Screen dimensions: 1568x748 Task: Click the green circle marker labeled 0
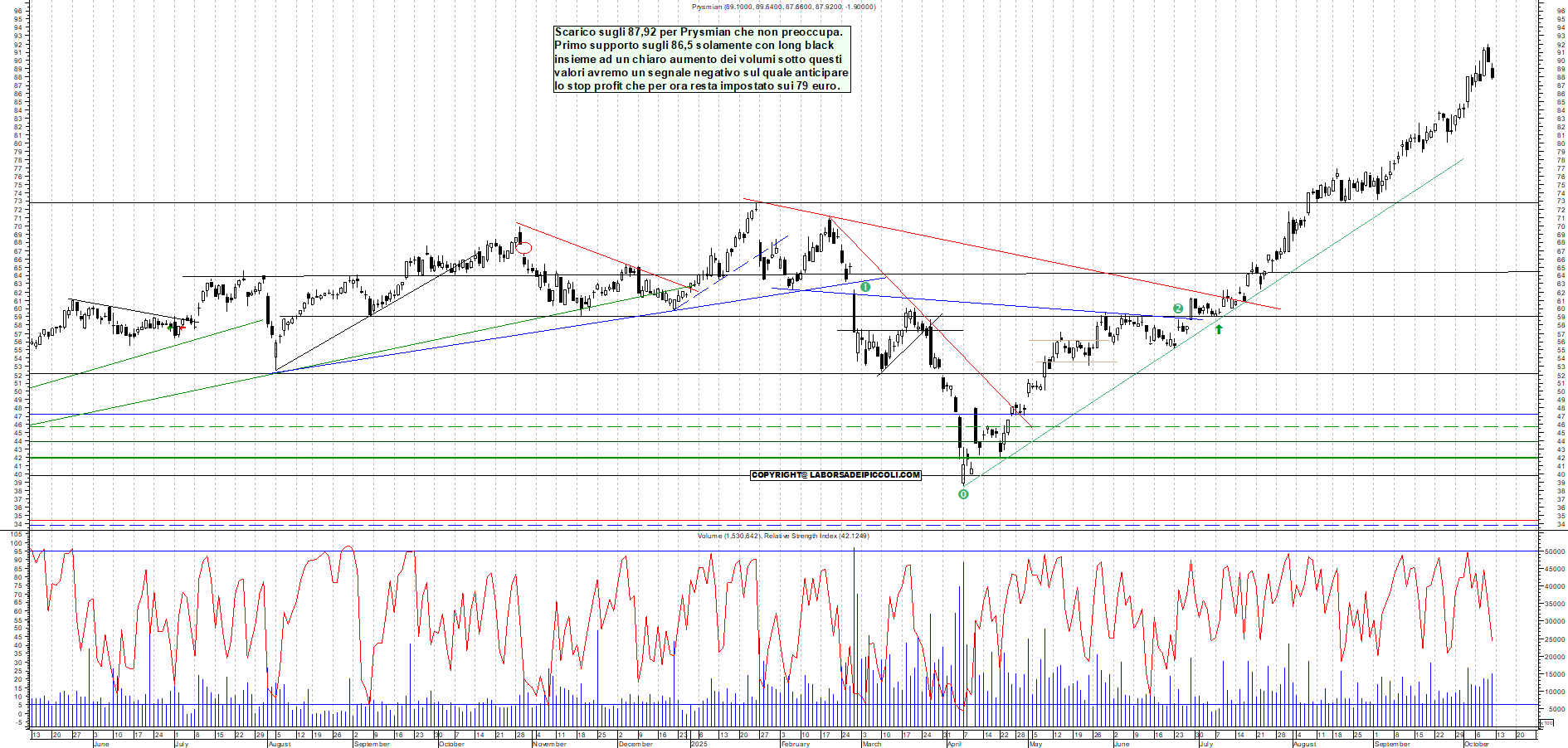point(963,494)
